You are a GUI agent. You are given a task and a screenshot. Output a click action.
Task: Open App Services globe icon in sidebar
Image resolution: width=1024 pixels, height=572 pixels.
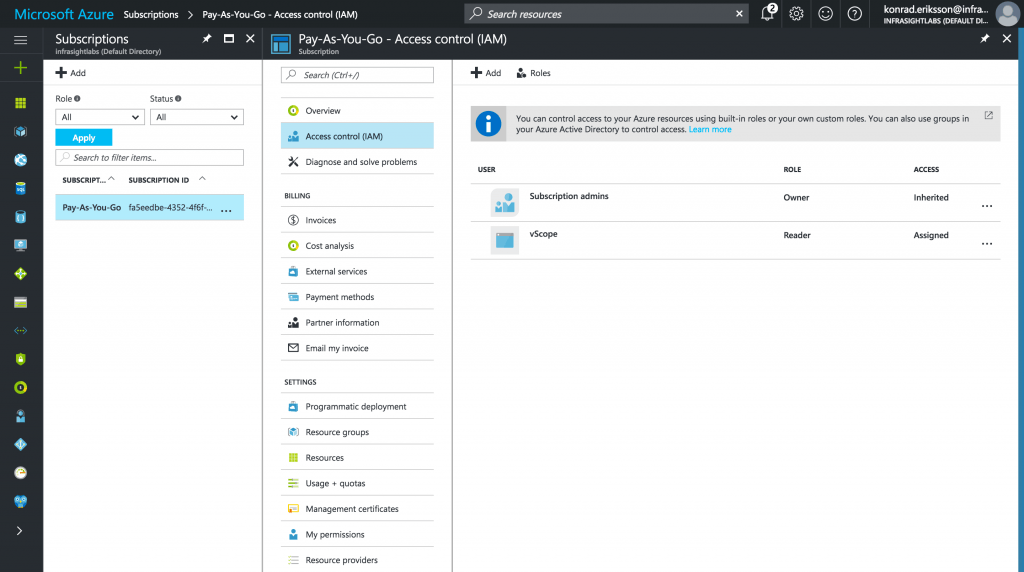[20, 160]
